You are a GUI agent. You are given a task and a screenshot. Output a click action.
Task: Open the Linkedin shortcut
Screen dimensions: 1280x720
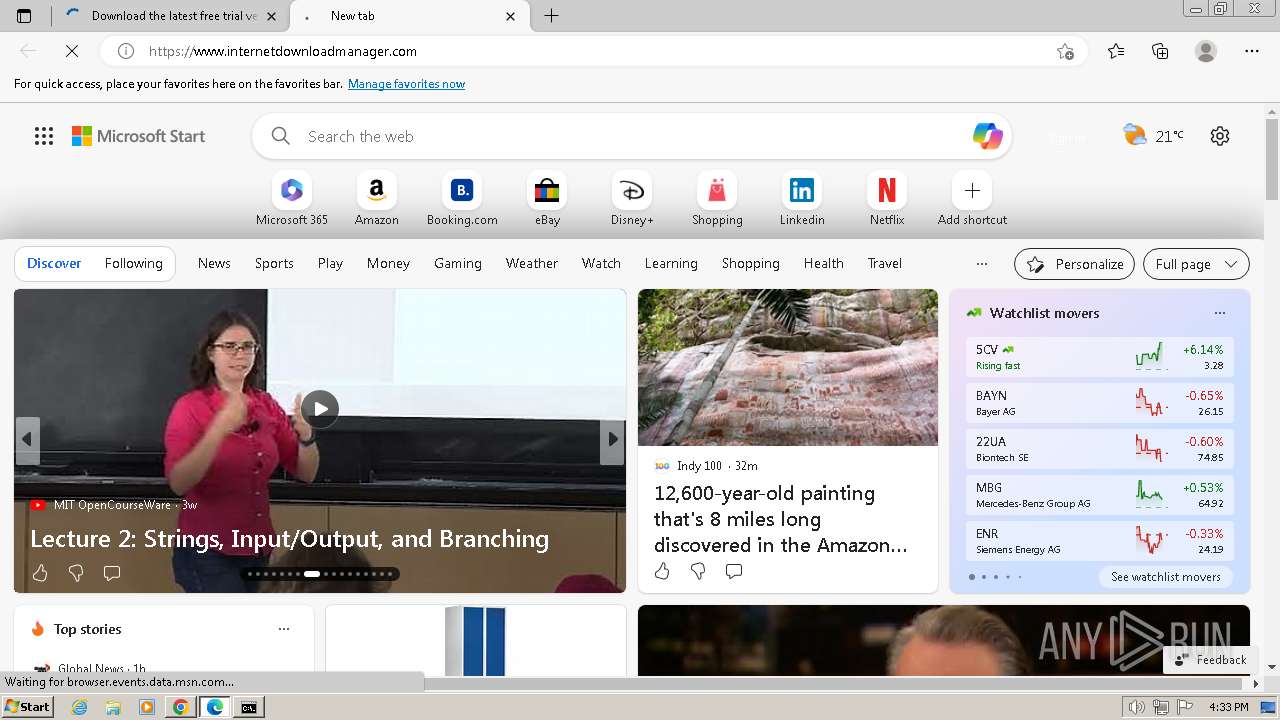coord(802,199)
